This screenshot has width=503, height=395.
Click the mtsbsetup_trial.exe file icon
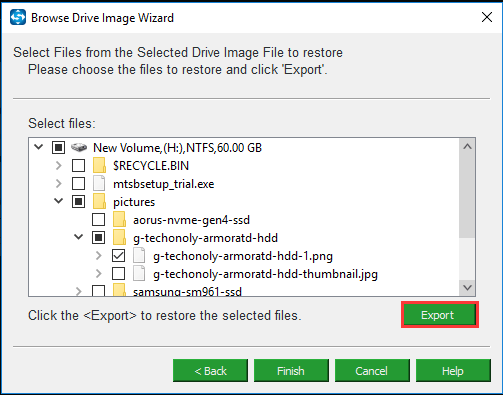[x=99, y=183]
